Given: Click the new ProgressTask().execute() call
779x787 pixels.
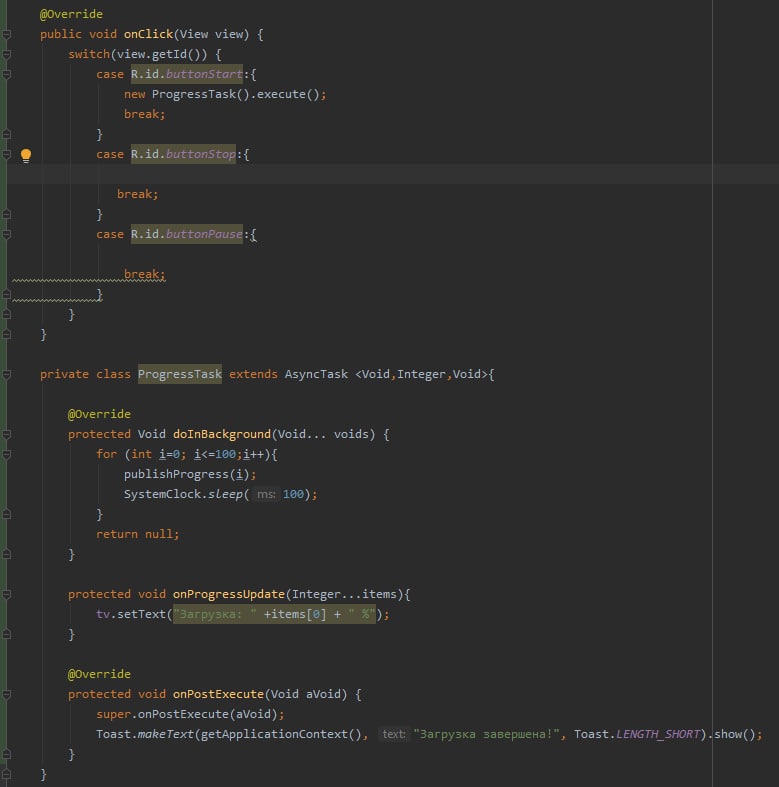Looking at the screenshot, I should [x=225, y=94].
